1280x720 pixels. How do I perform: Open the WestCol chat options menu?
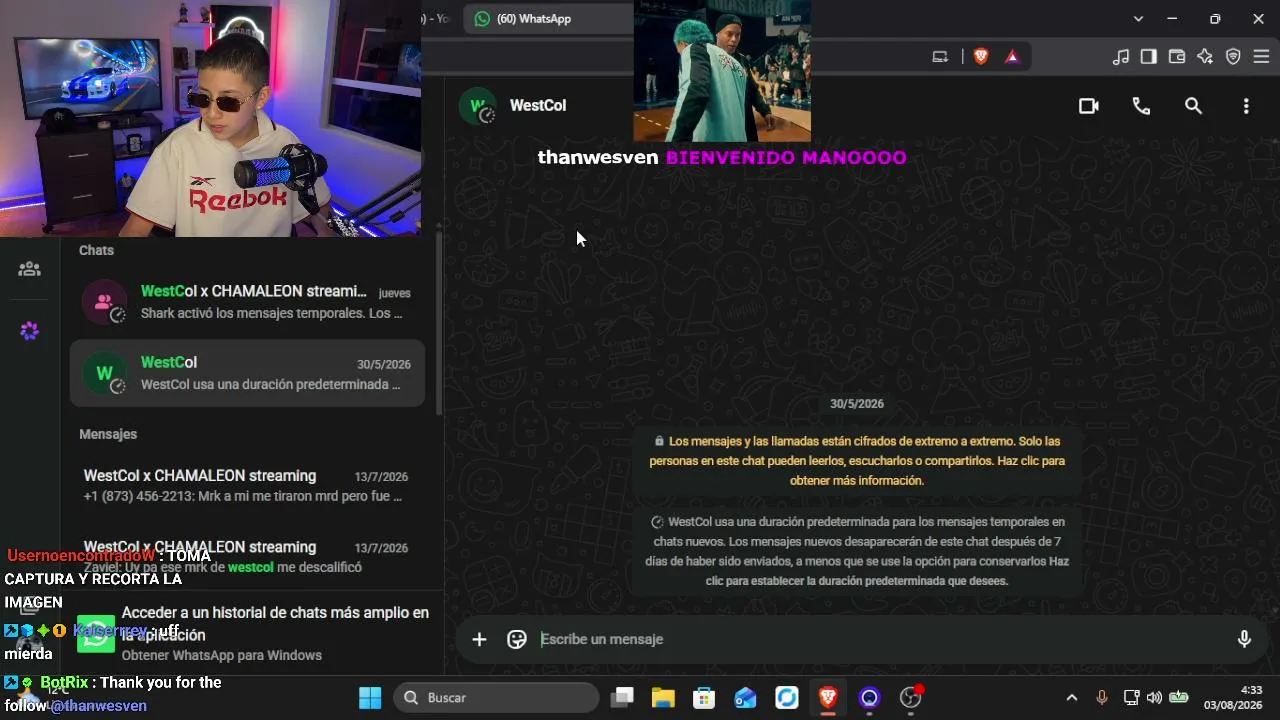click(x=1246, y=106)
